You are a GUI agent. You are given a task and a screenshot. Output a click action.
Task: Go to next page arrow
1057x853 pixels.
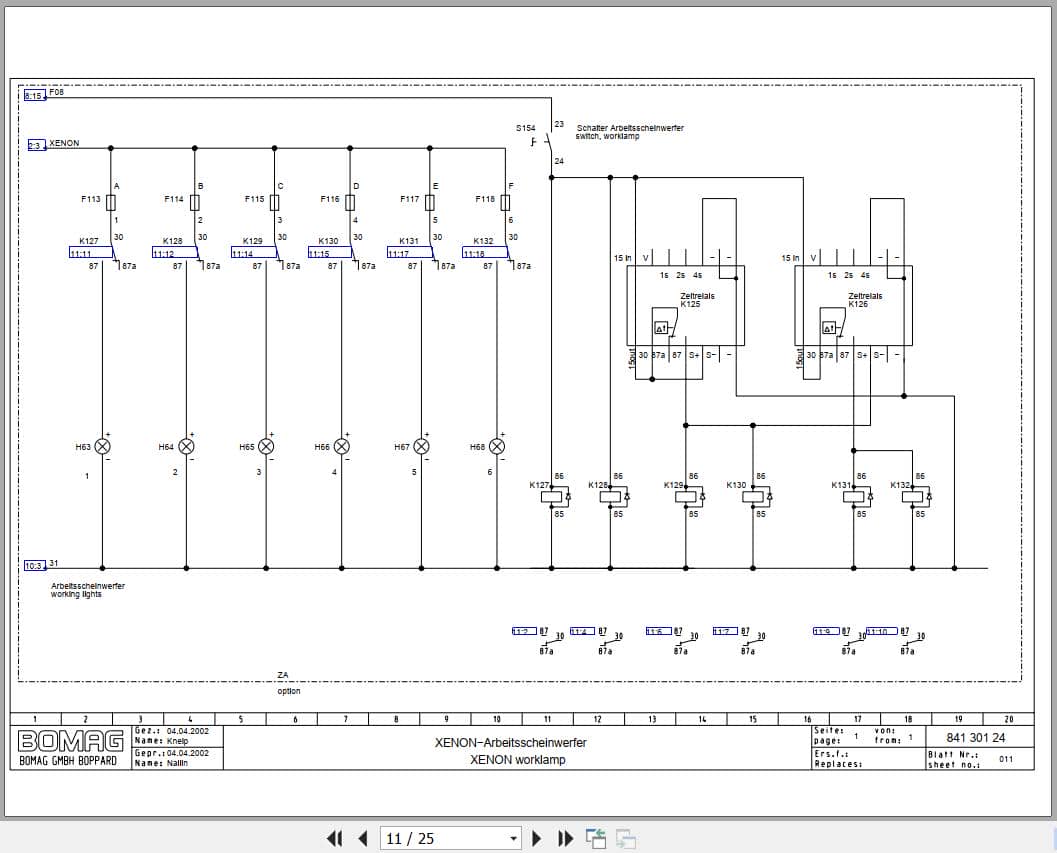pos(537,838)
